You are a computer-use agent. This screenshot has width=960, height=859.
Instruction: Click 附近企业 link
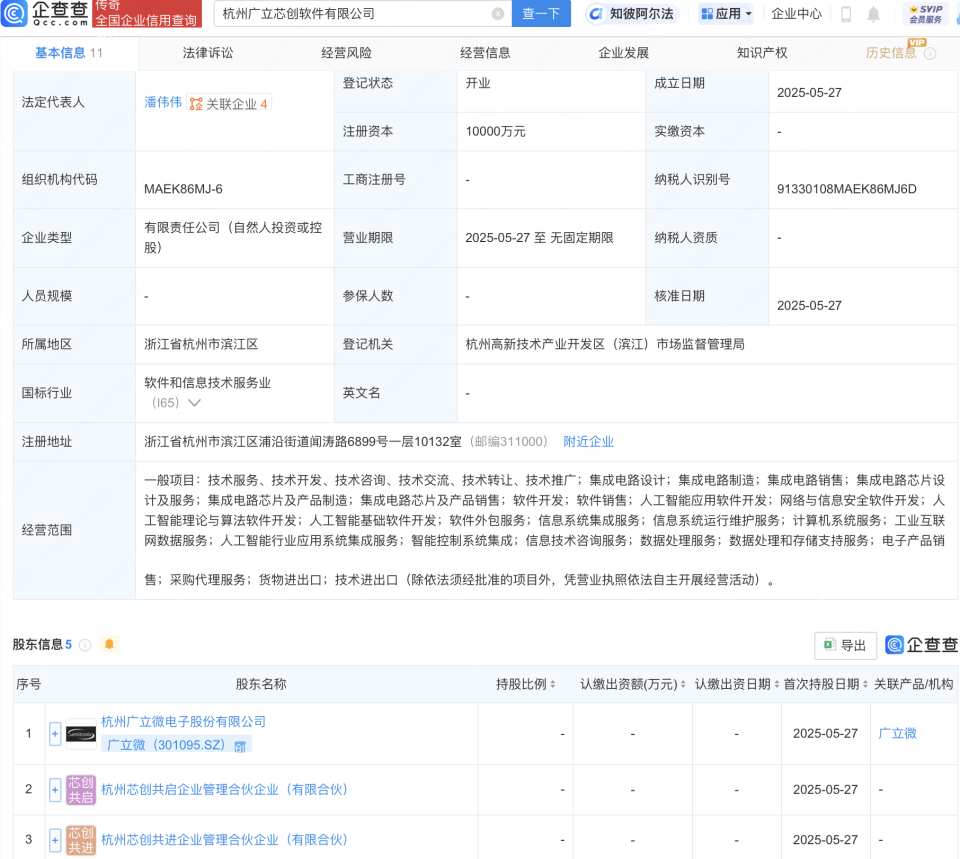pyautogui.click(x=588, y=441)
